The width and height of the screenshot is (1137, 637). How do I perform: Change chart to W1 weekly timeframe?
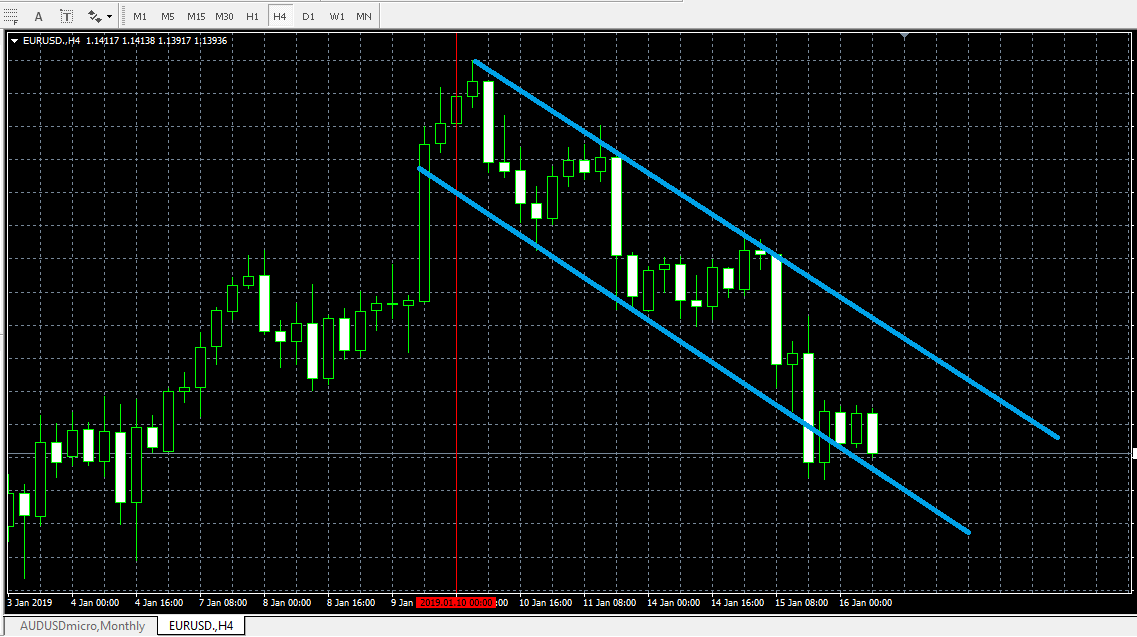click(x=337, y=17)
